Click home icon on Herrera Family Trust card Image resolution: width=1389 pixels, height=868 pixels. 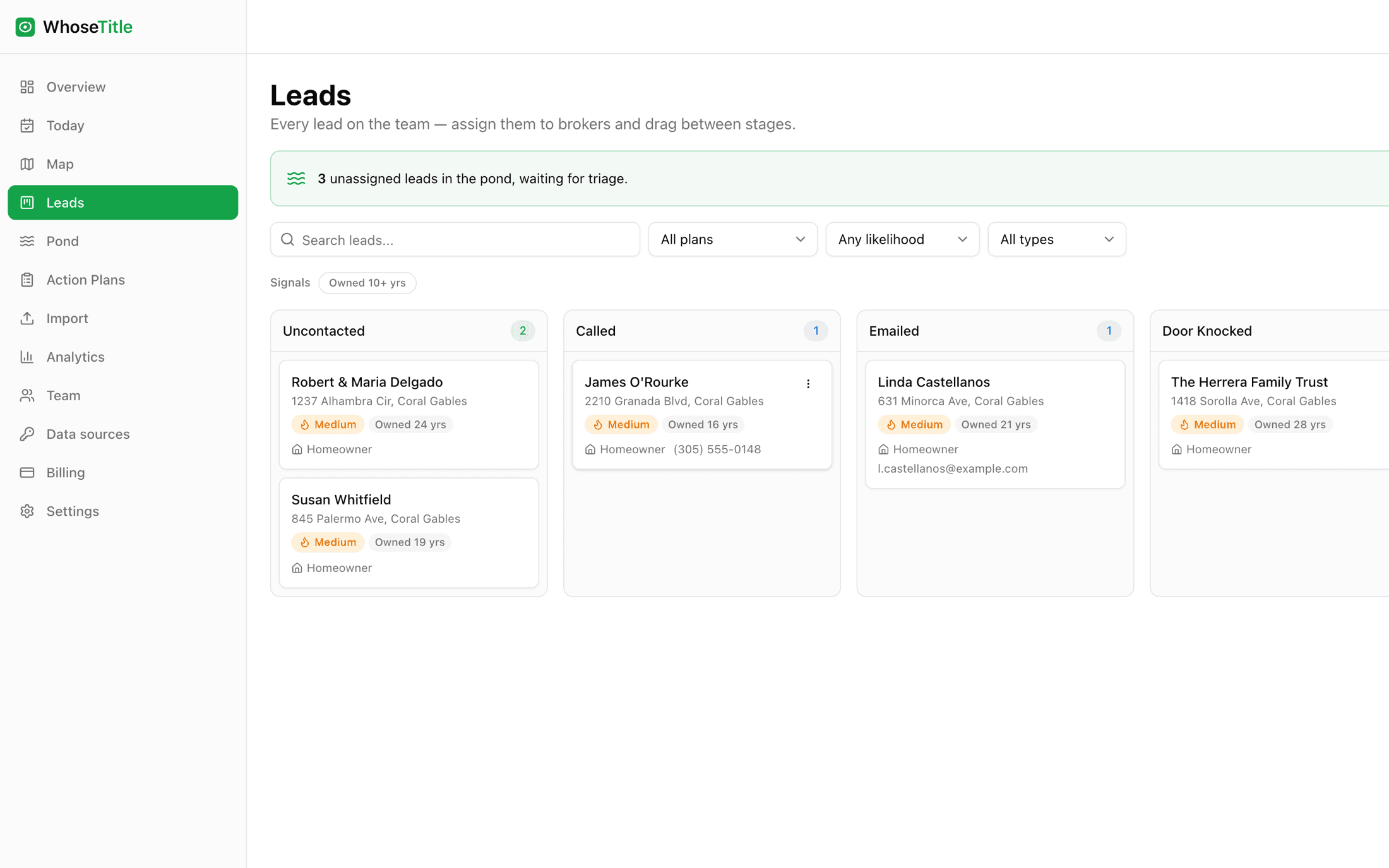coord(1176,449)
